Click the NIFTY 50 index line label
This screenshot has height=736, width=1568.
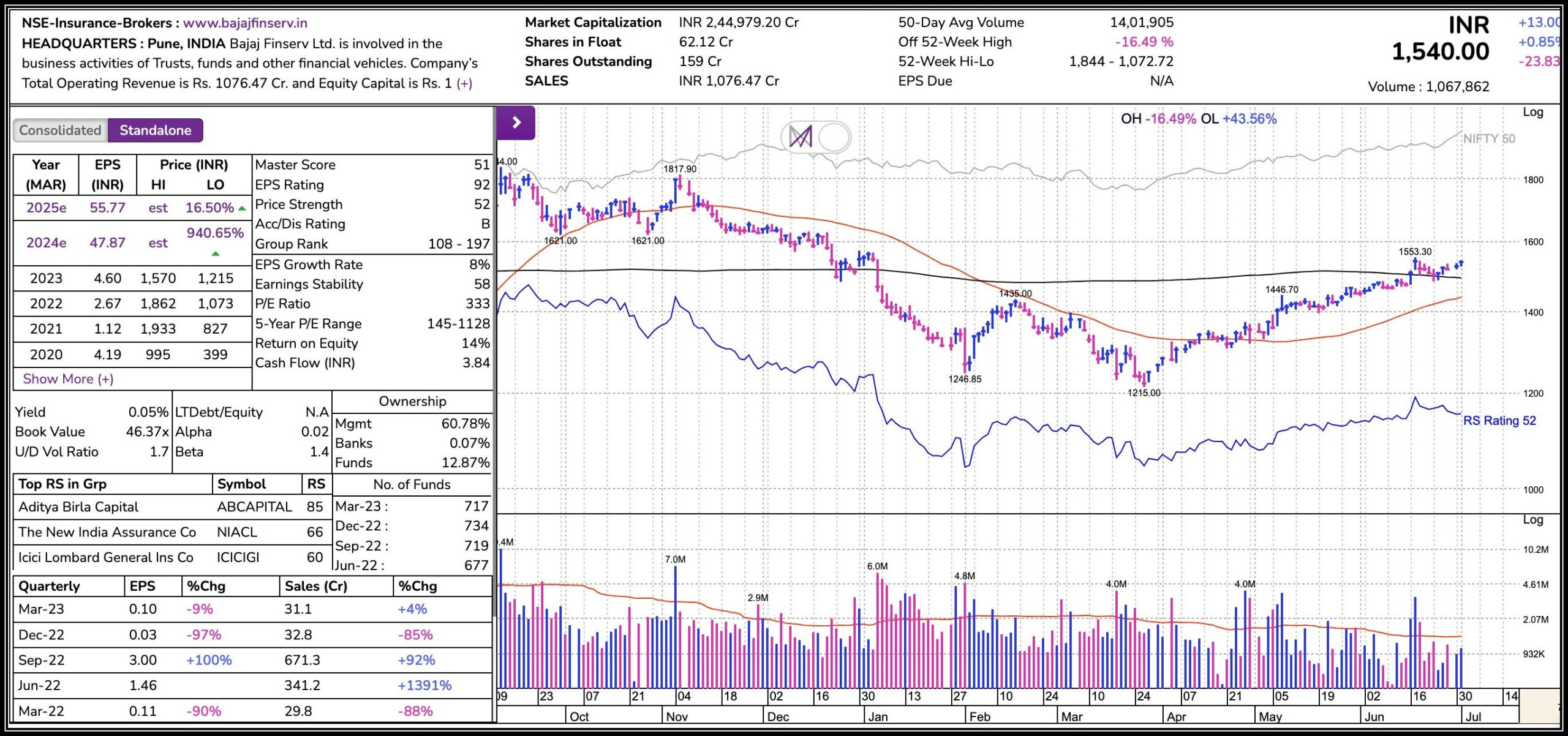pos(1489,139)
